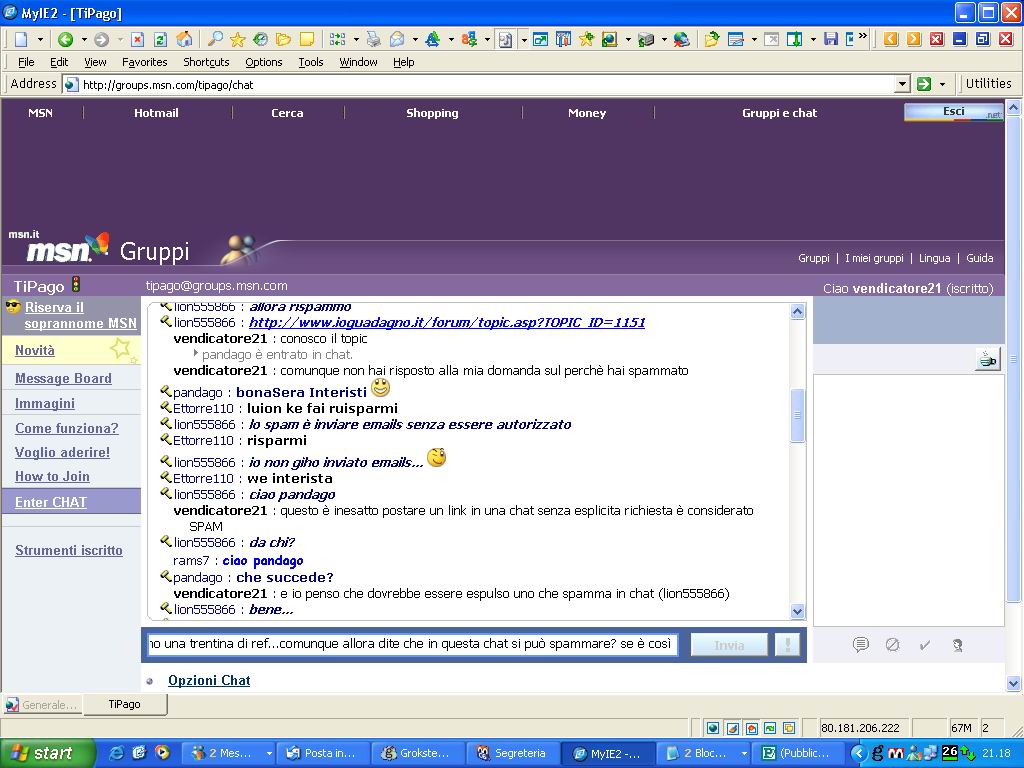Open the Options menu
This screenshot has height=768, width=1024.
point(264,62)
